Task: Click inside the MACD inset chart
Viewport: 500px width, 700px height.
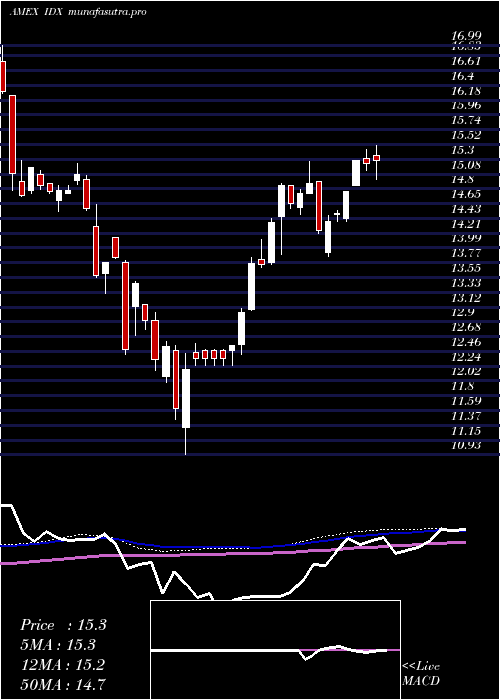Action: click(275, 650)
